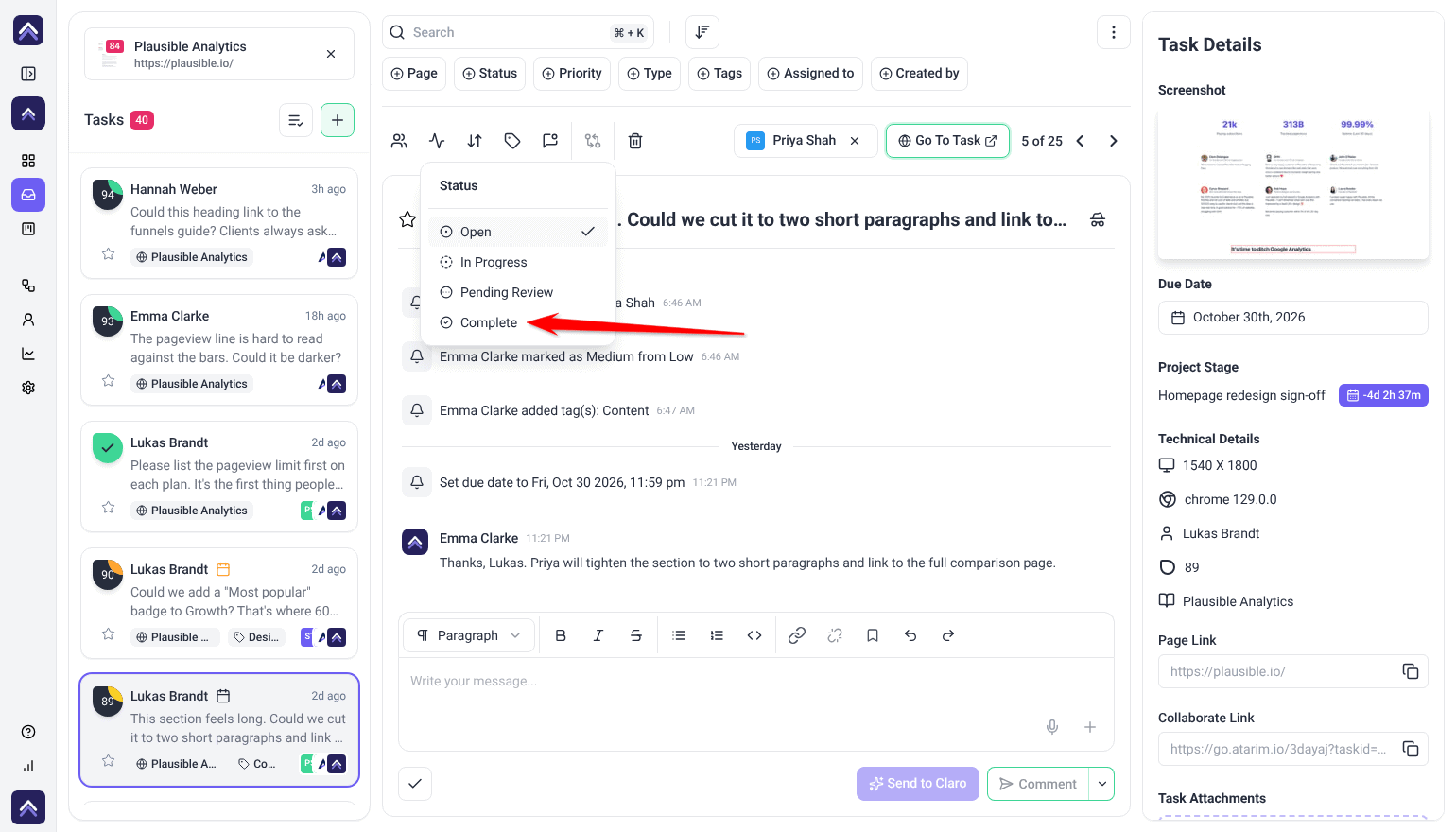Click the sort order icon beside Search
The width and height of the screenshot is (1456, 832).
[x=702, y=32]
